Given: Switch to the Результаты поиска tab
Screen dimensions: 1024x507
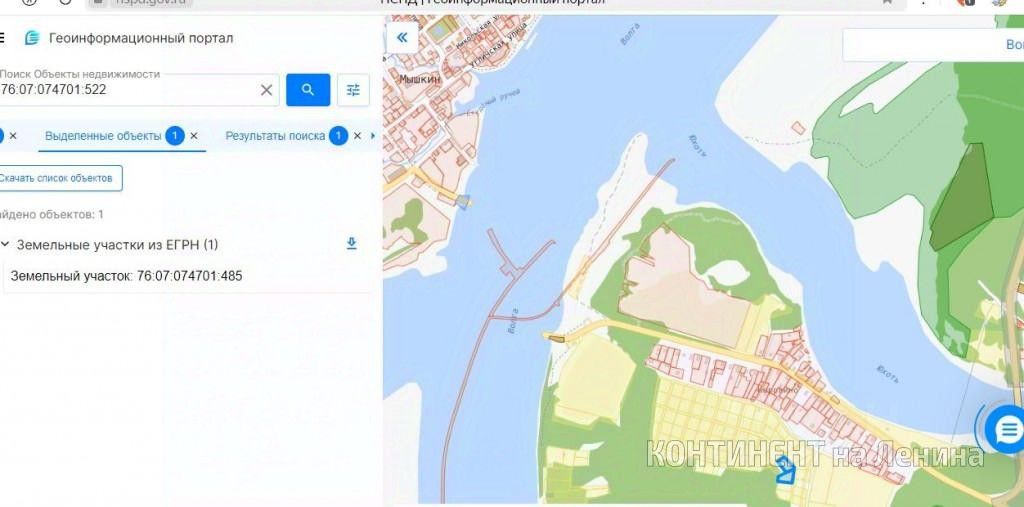Looking at the screenshot, I should 275,136.
